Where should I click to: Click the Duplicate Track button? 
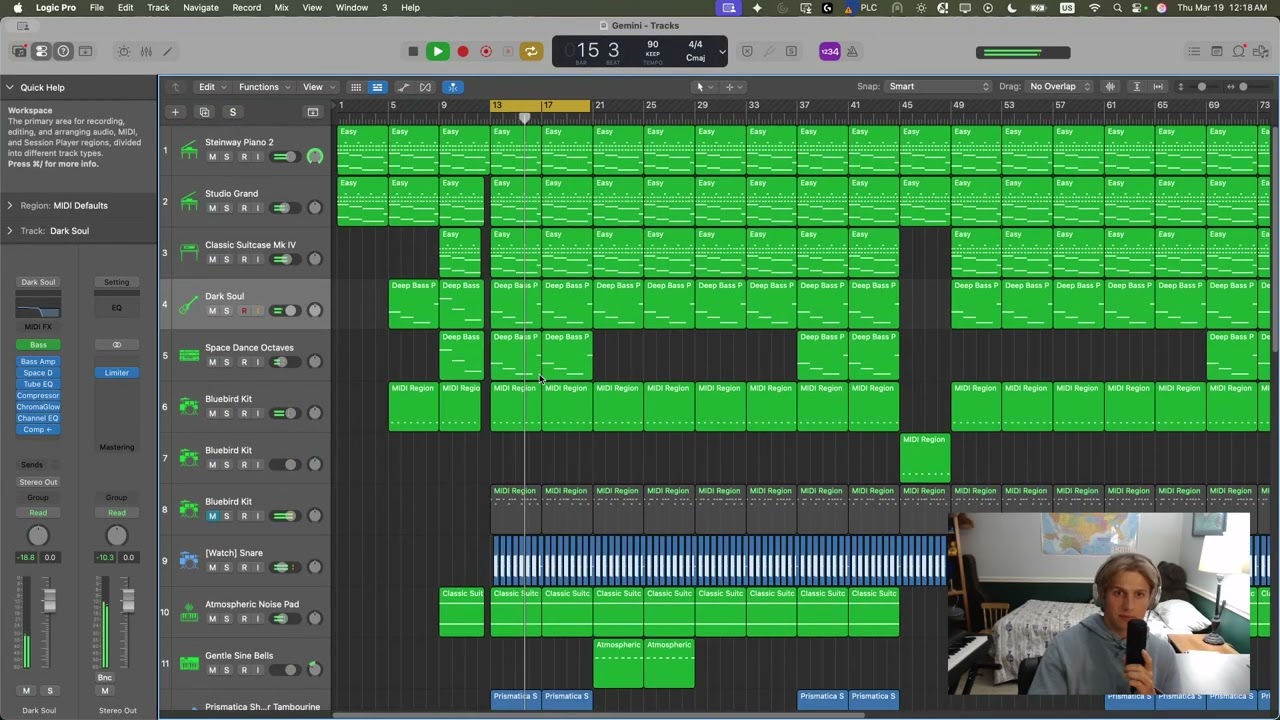click(204, 112)
